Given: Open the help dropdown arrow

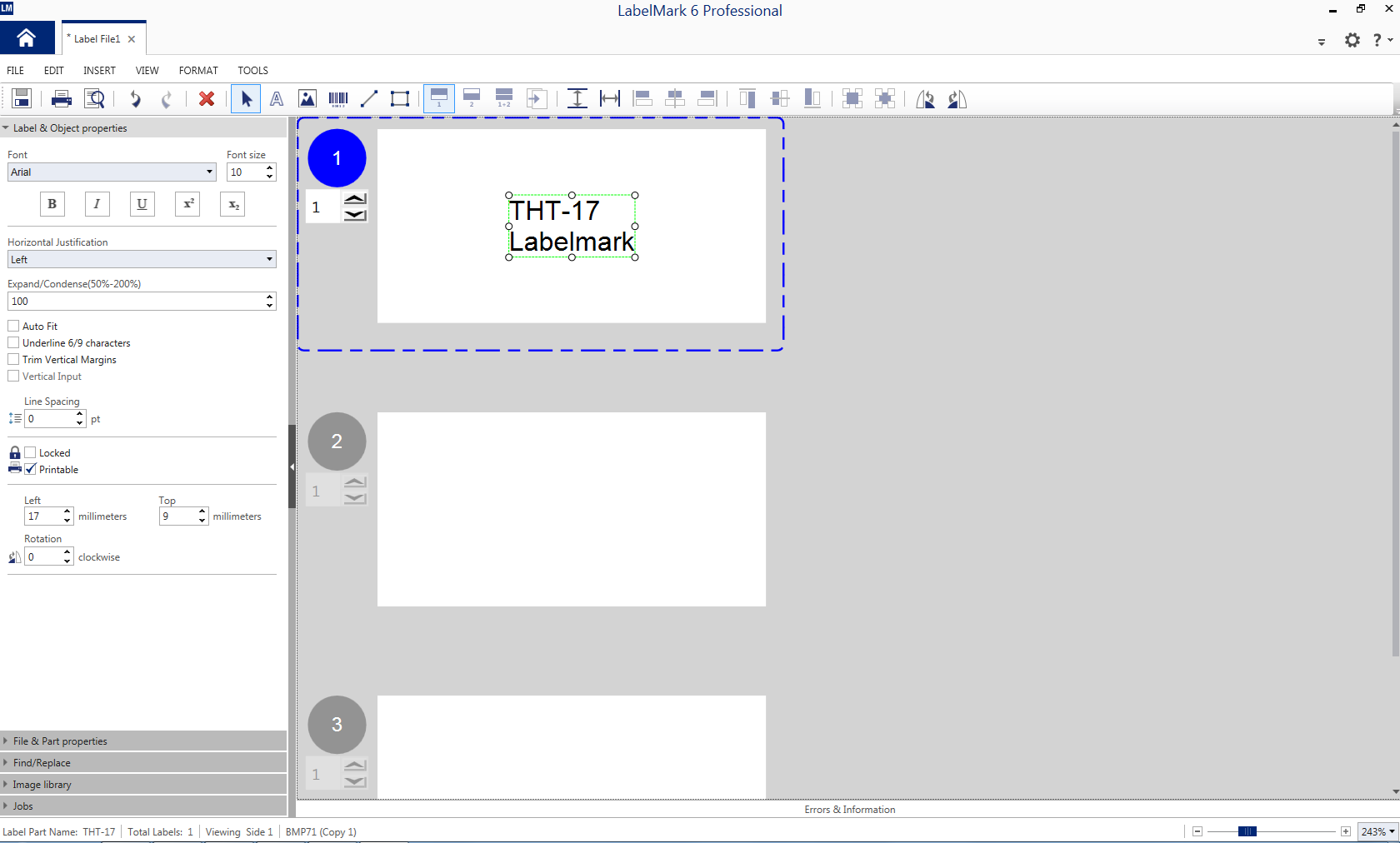Looking at the screenshot, I should (x=1391, y=40).
